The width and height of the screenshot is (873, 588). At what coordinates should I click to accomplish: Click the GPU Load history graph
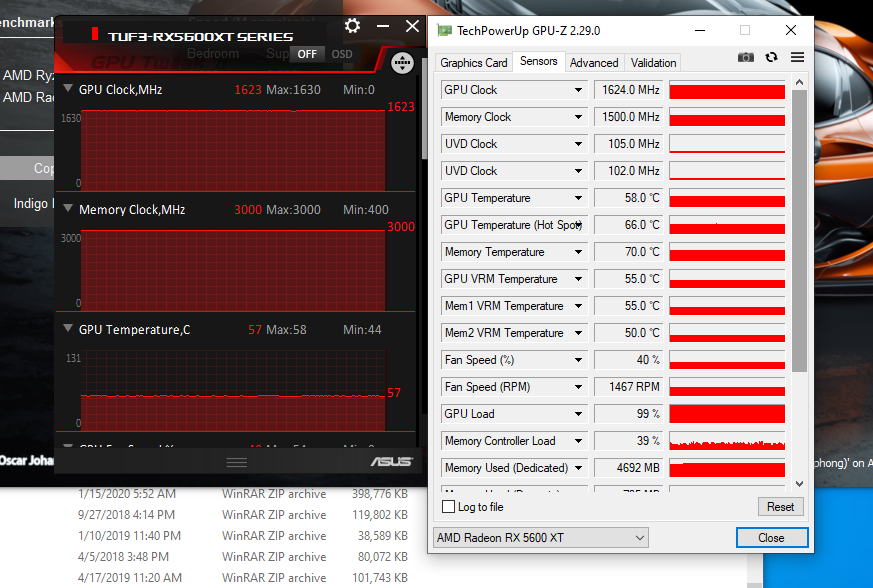(x=727, y=414)
